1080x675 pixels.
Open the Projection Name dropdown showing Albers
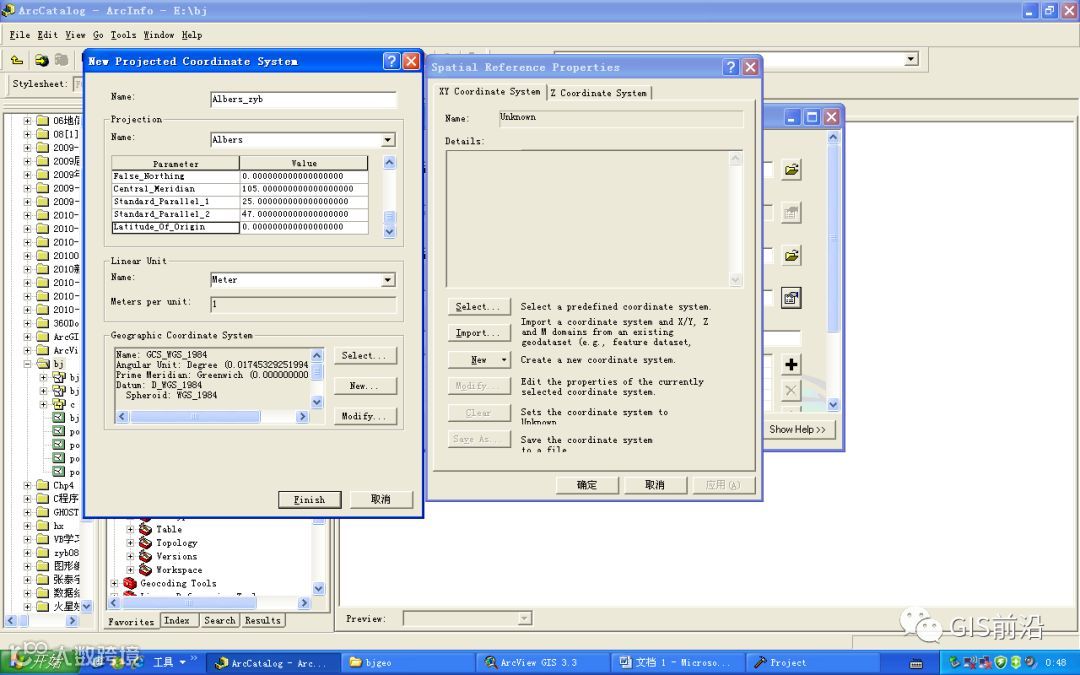(388, 140)
